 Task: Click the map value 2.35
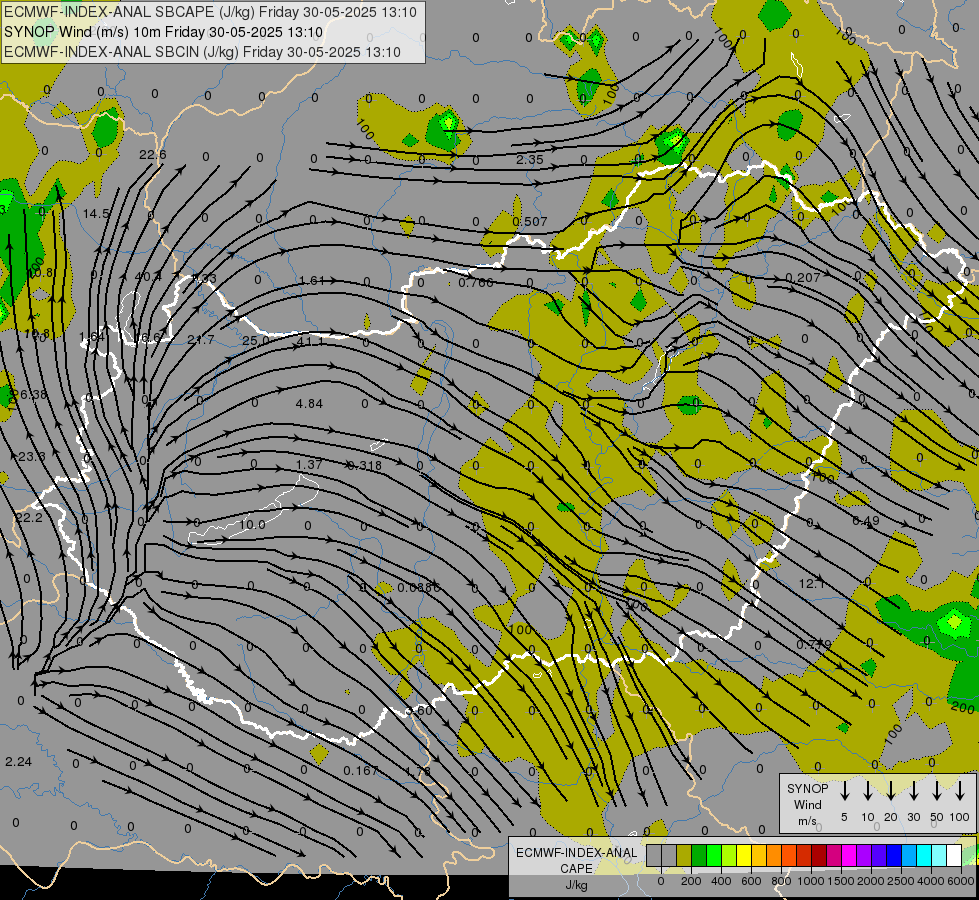pyautogui.click(x=529, y=160)
